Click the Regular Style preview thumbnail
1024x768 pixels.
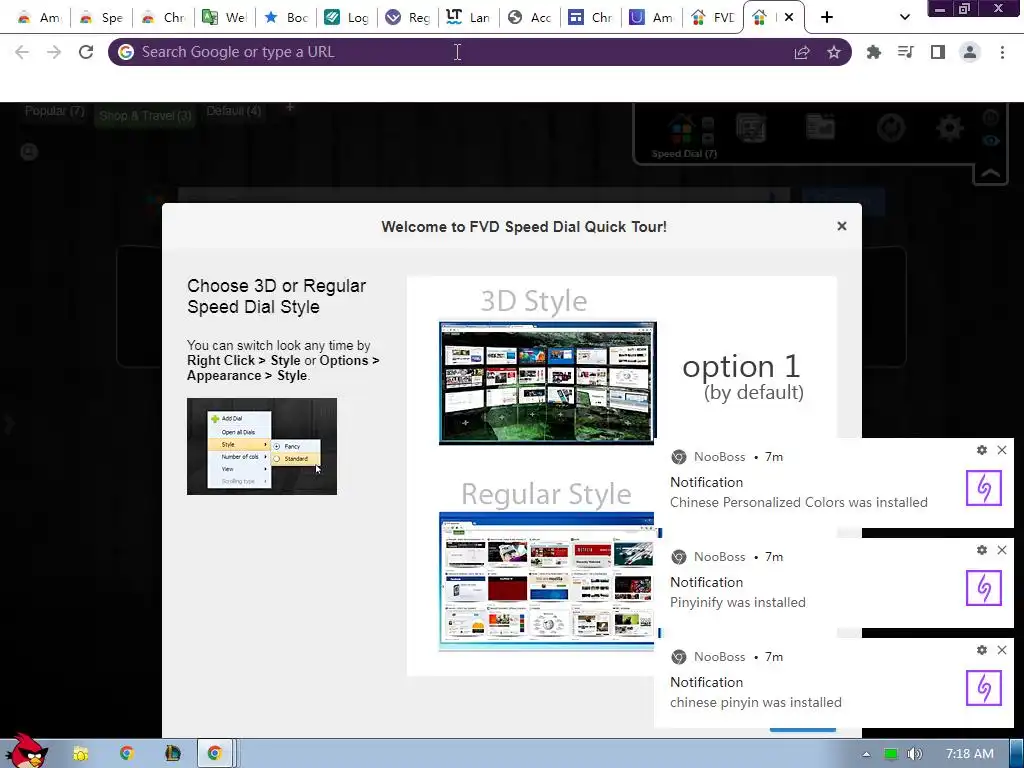tap(547, 582)
